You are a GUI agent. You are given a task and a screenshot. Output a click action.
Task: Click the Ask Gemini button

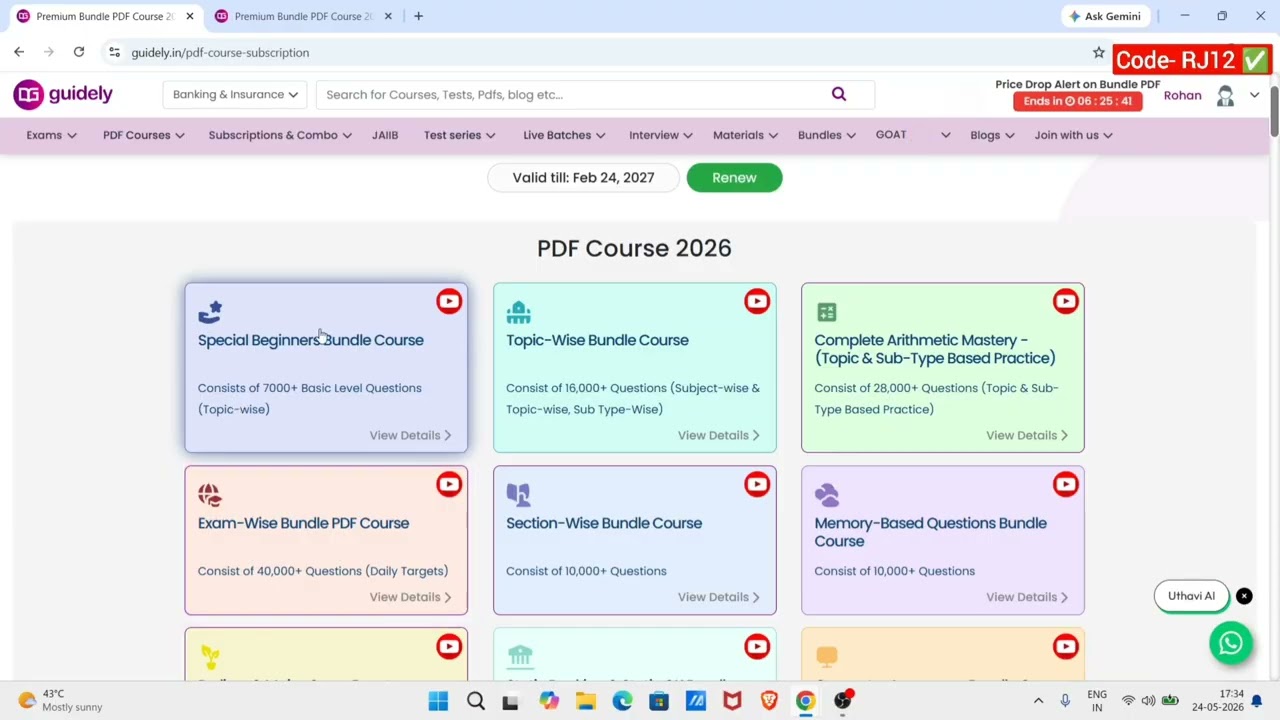click(1105, 16)
